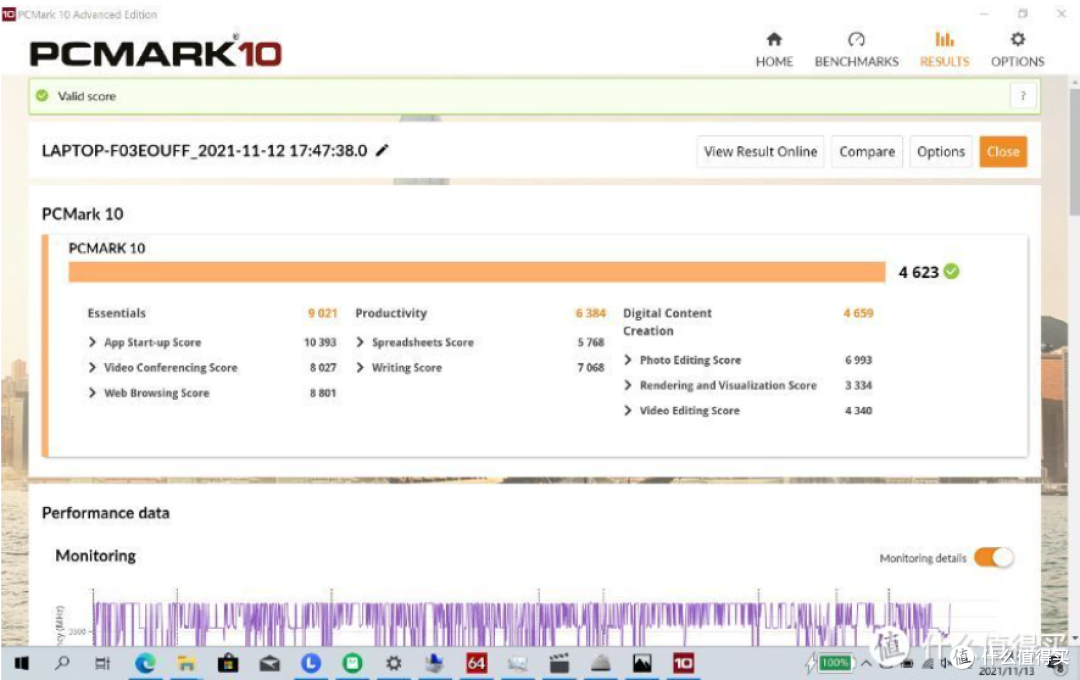The width and height of the screenshot is (1080, 680).
Task: Switch to the BENCHMARKS tab
Action: [x=856, y=50]
